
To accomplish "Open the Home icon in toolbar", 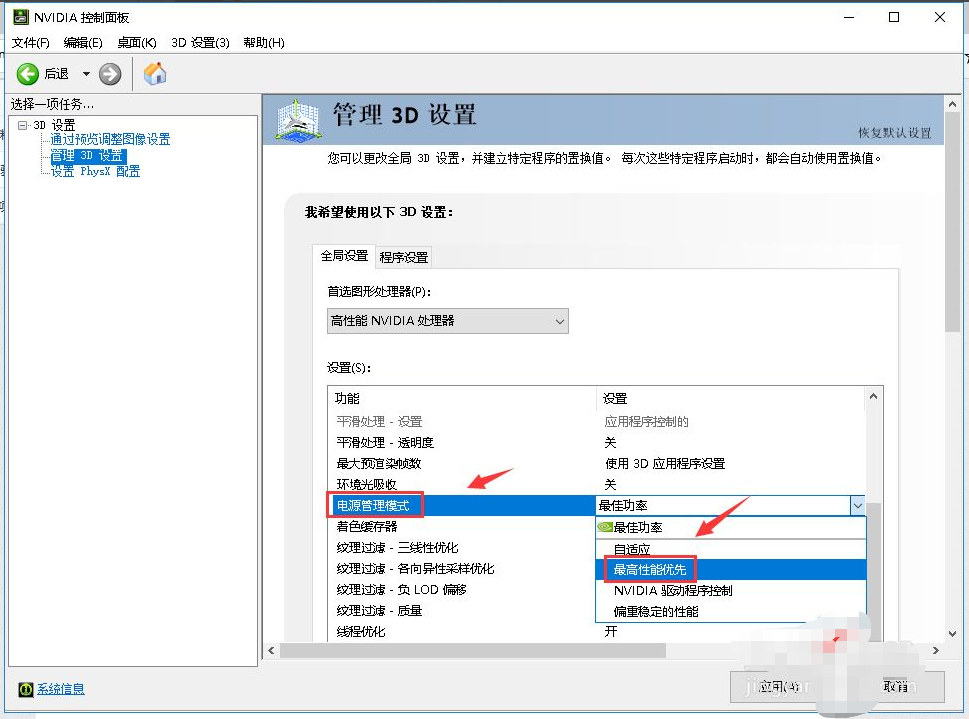I will pos(155,73).
